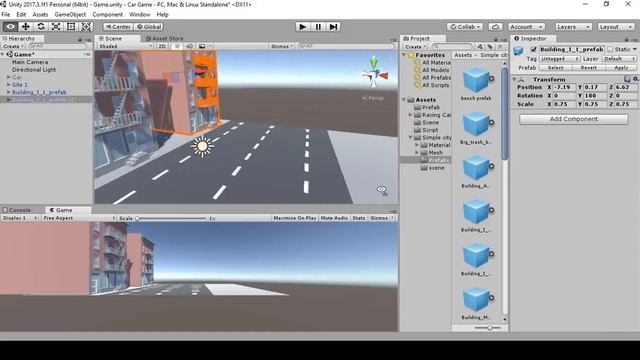
Task: Click the Step frame button
Action: tap(333, 27)
